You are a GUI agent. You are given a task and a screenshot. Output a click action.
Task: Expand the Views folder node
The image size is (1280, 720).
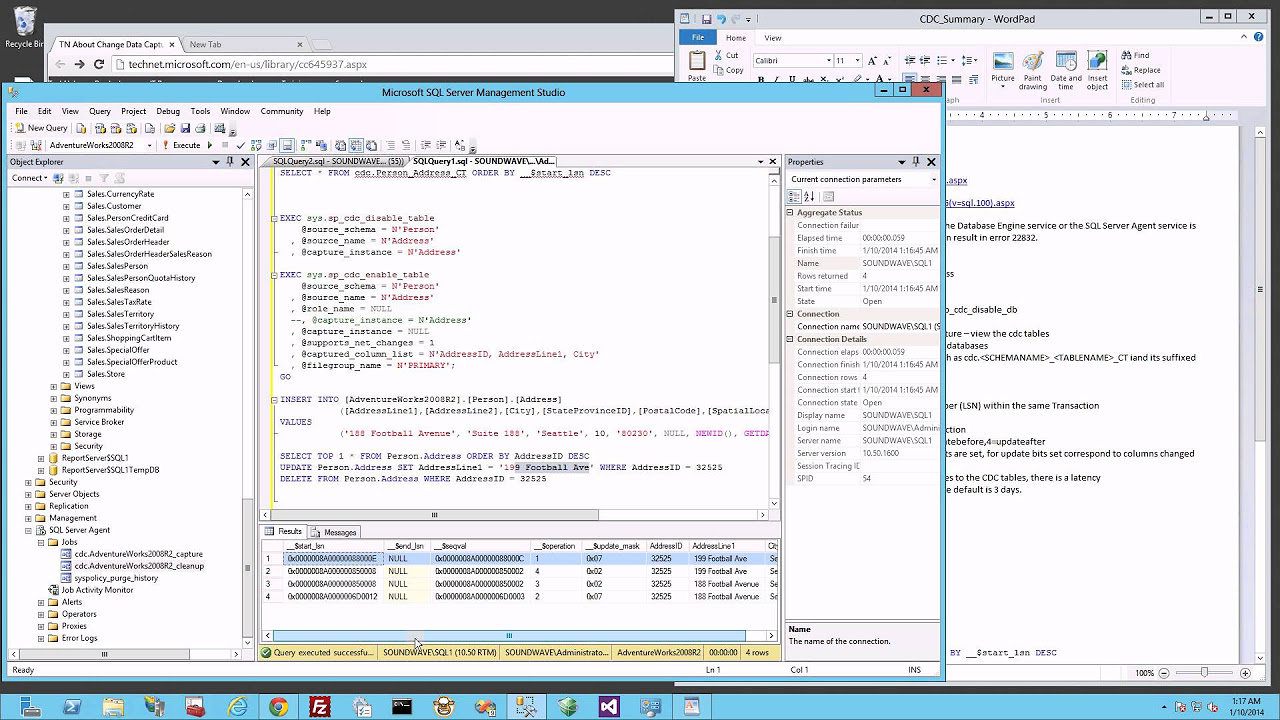(54, 386)
